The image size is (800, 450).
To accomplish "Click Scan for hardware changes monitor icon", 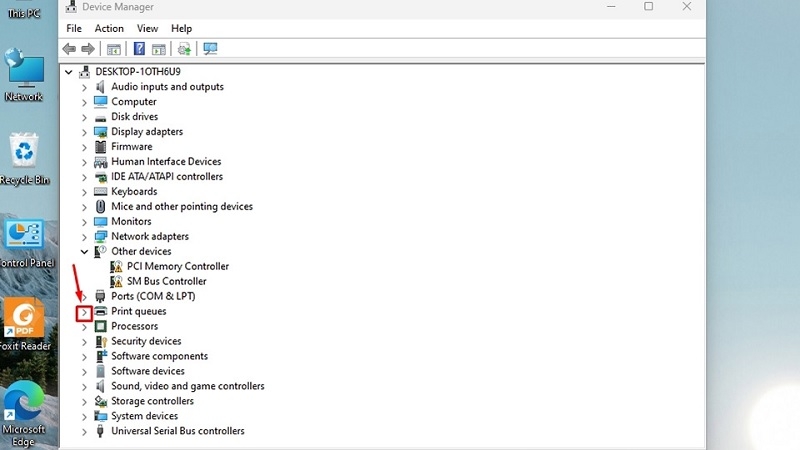I will pos(210,48).
